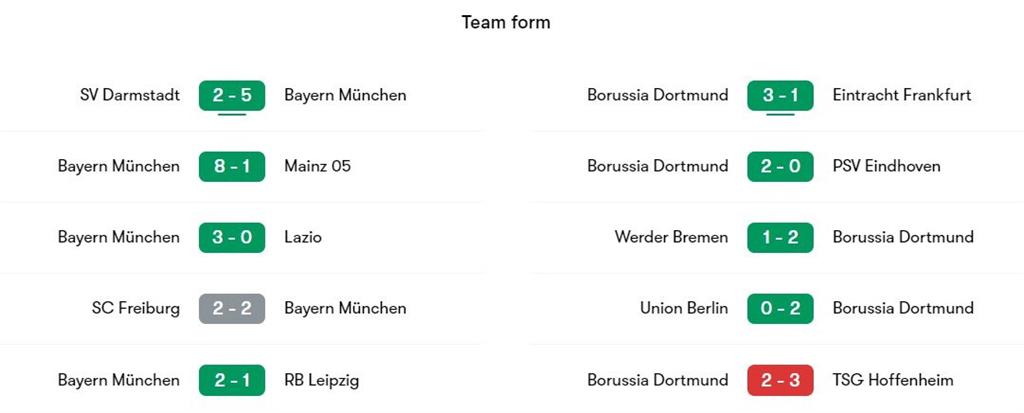Click the 3 - 1 score badge
The height and width of the screenshot is (413, 1024).
(x=780, y=96)
